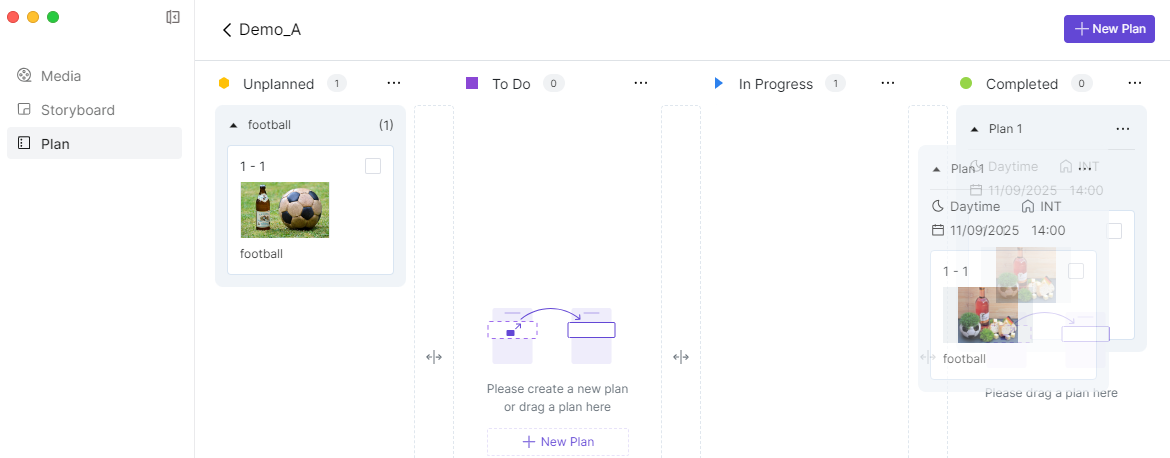This screenshot has height=458, width=1170.
Task: Open the Unplanned column more options
Action: (x=393, y=83)
